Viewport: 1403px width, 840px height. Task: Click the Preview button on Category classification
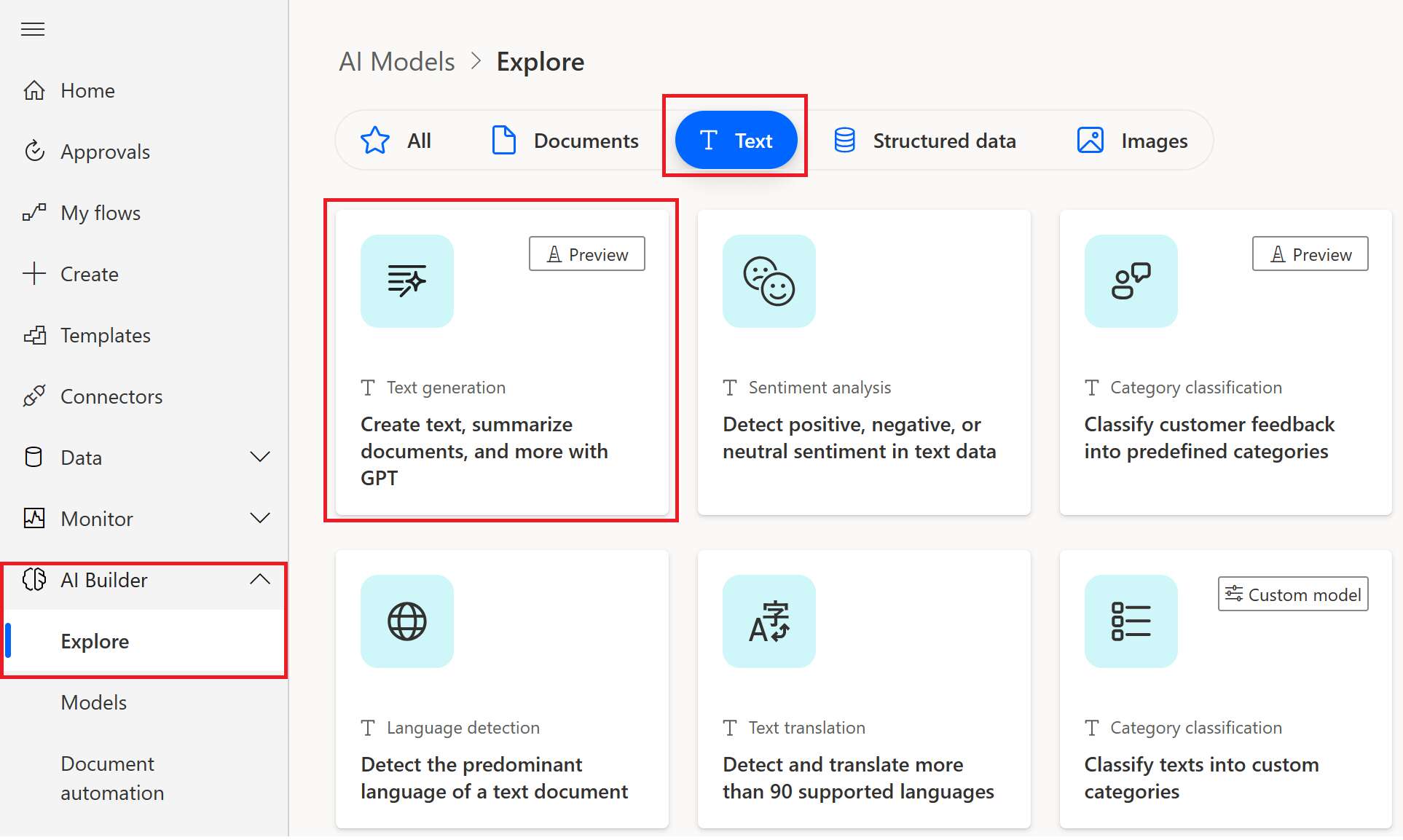tap(1312, 253)
